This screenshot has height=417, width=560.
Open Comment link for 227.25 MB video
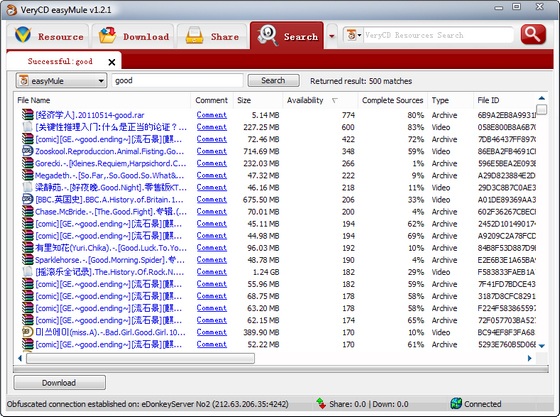(x=211, y=127)
